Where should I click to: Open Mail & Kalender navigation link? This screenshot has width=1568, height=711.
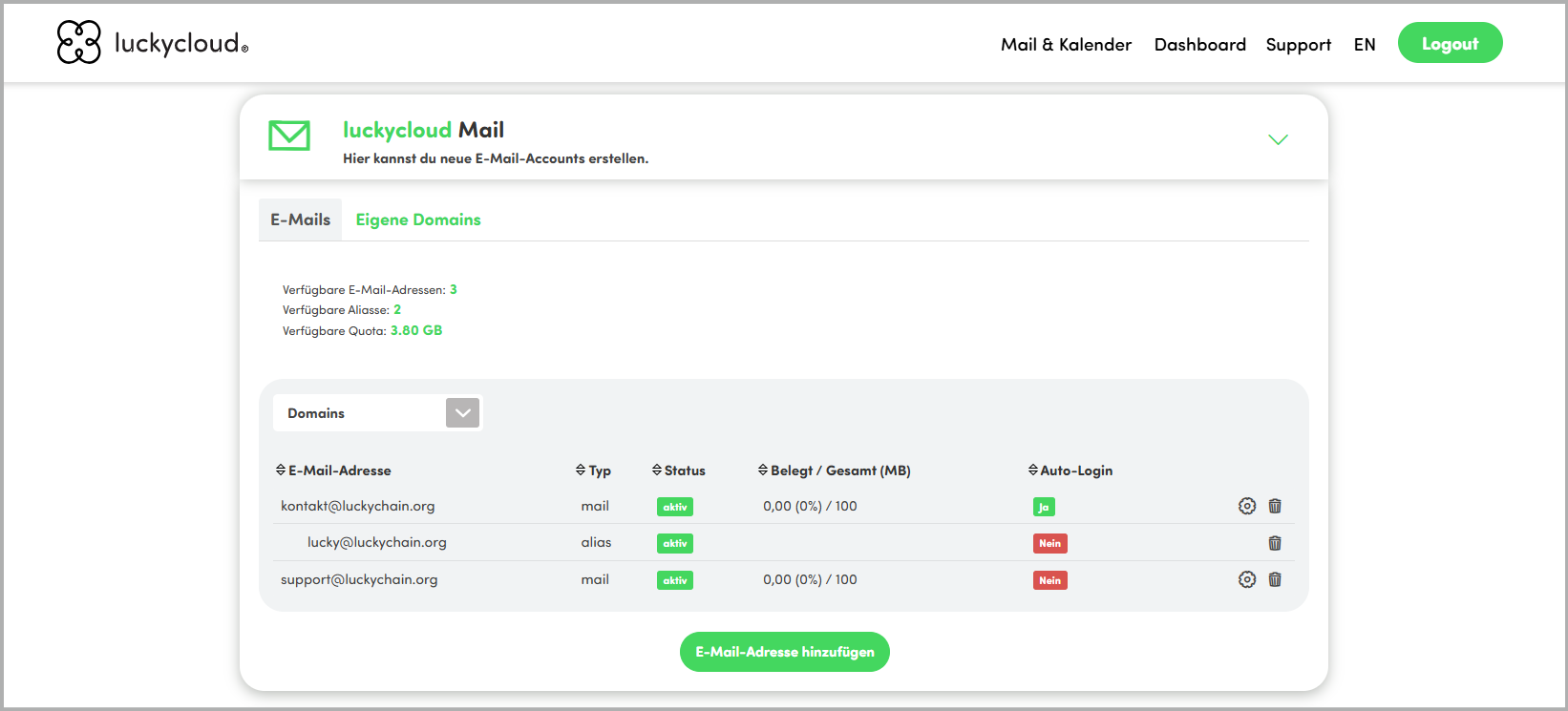coord(1066,44)
